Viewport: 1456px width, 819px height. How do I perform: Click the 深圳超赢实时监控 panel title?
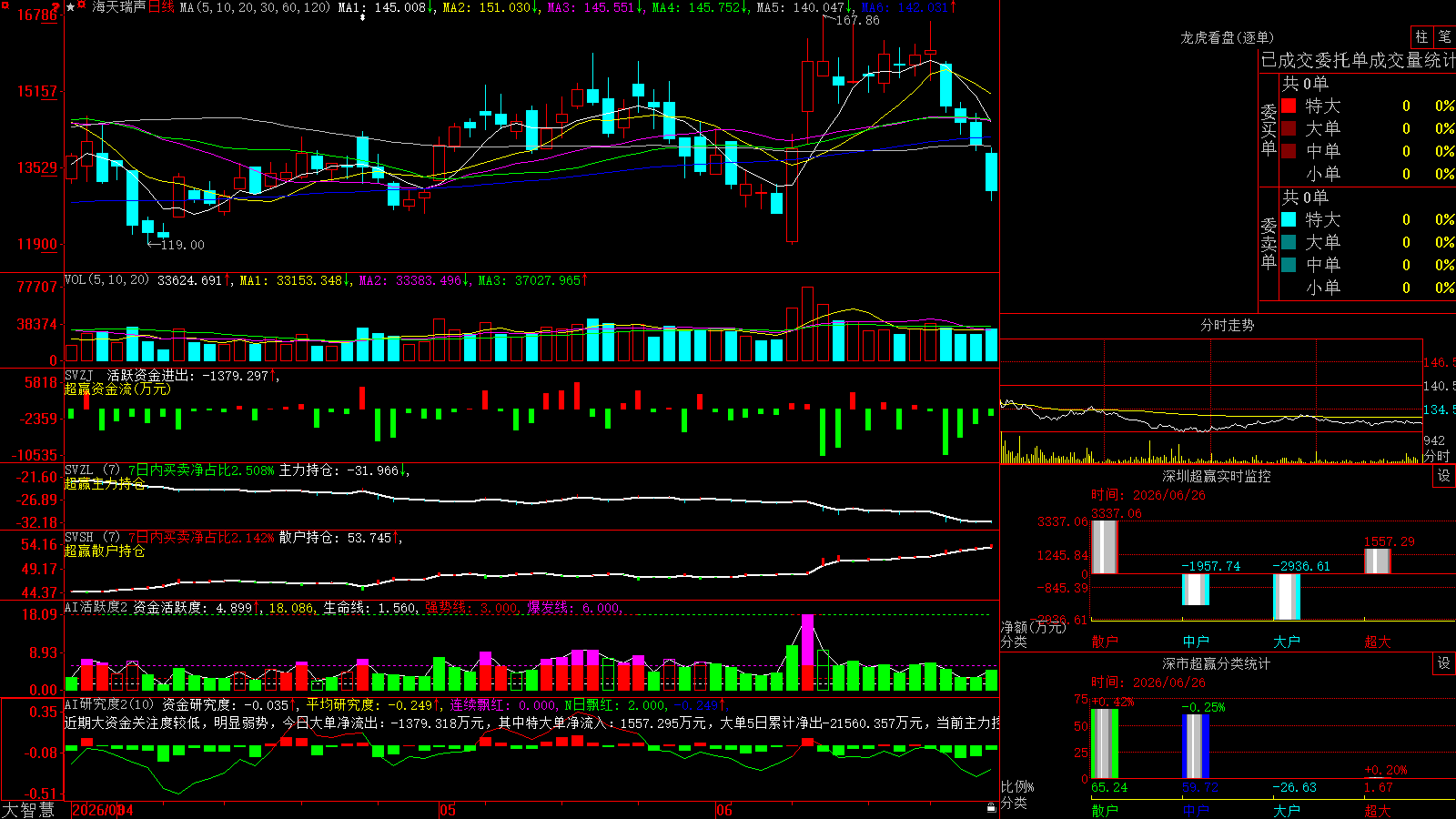pyautogui.click(x=1217, y=476)
